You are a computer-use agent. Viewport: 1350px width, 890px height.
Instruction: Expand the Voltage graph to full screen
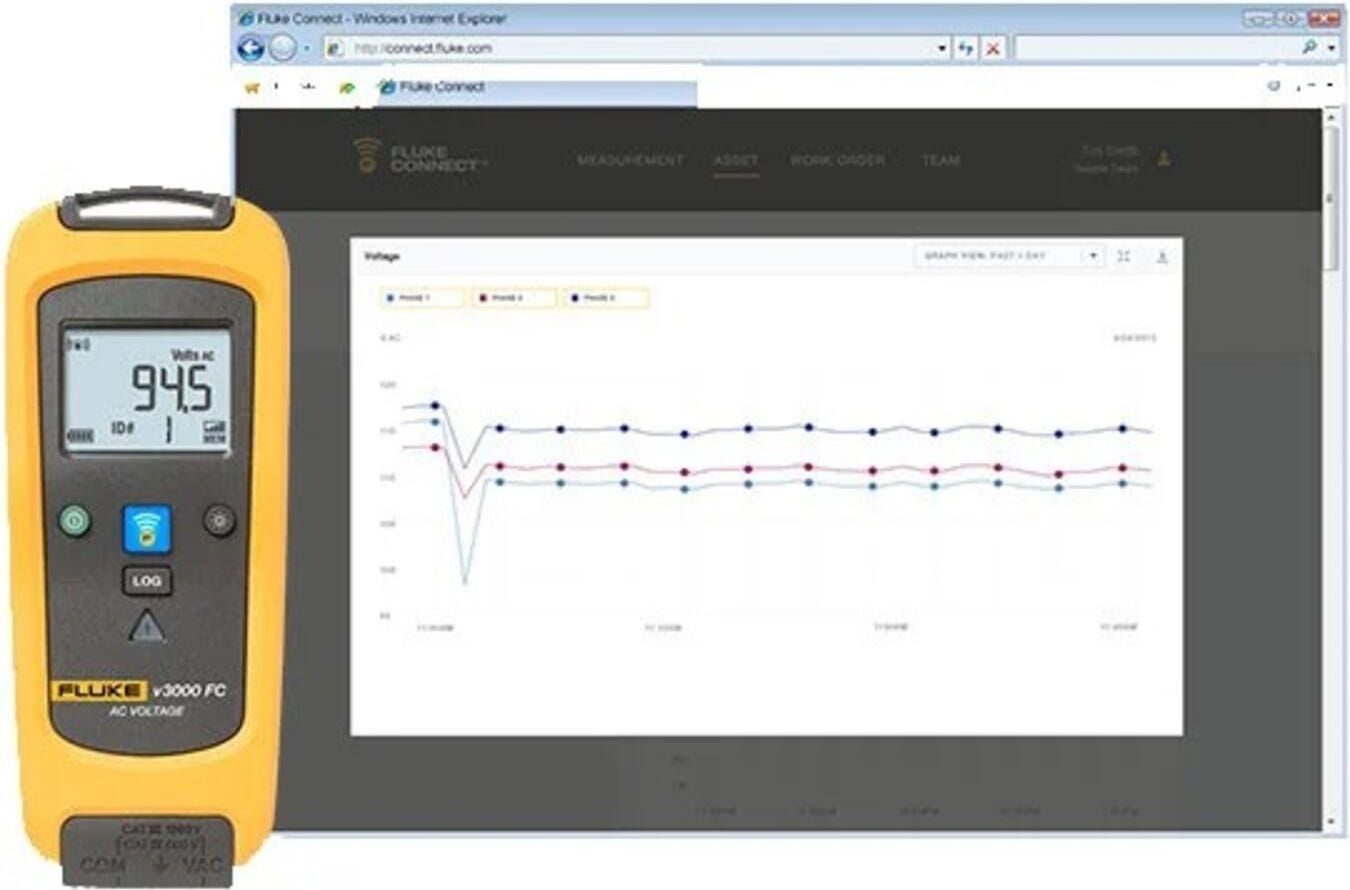tap(1124, 257)
